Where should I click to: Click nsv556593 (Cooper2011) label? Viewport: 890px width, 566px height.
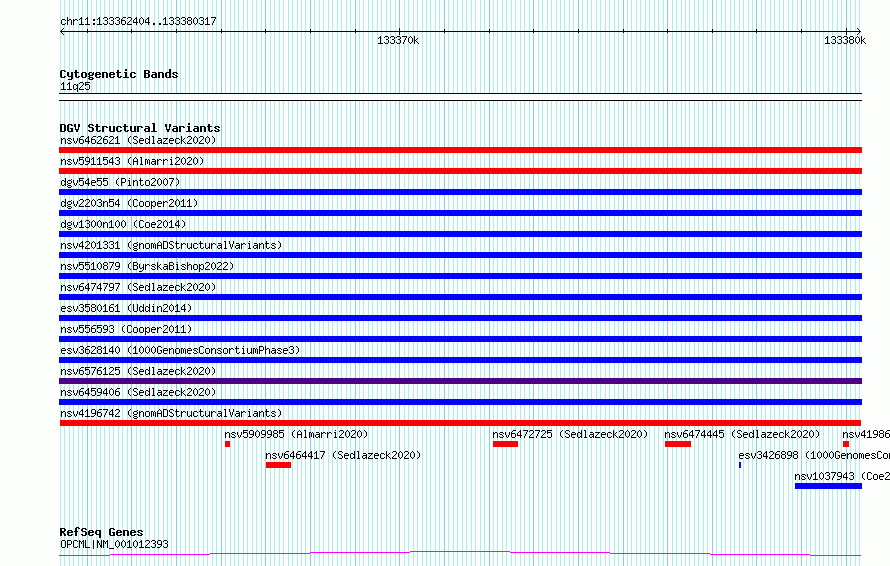click(126, 329)
